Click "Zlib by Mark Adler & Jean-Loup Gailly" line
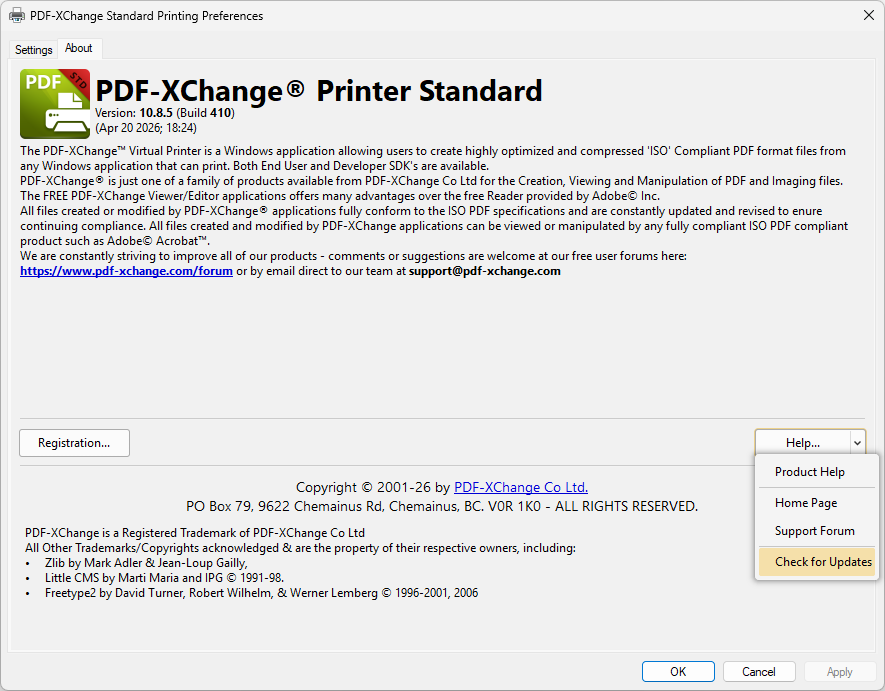This screenshot has width=885, height=691. (146, 563)
